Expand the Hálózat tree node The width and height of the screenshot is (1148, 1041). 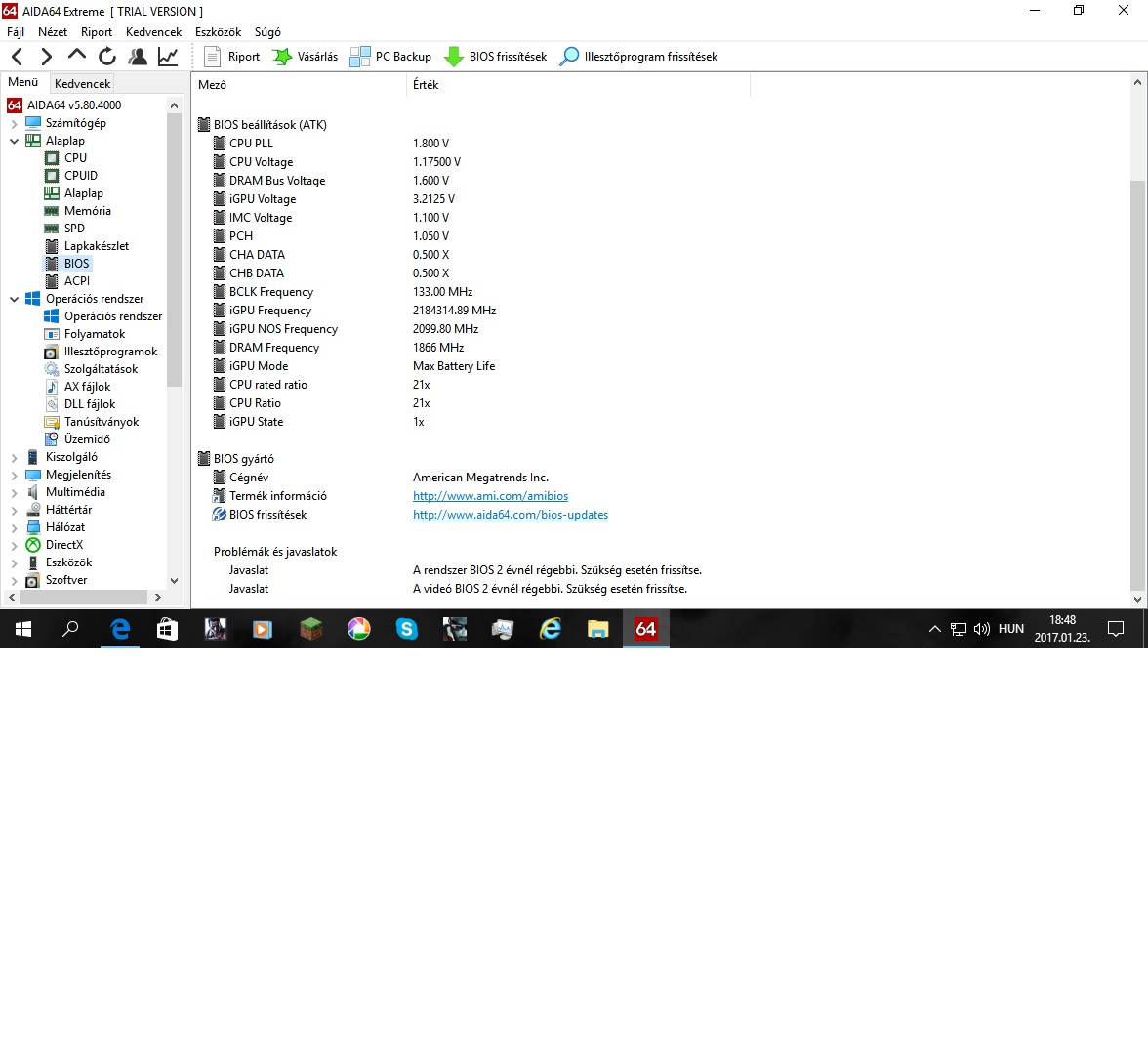click(14, 527)
